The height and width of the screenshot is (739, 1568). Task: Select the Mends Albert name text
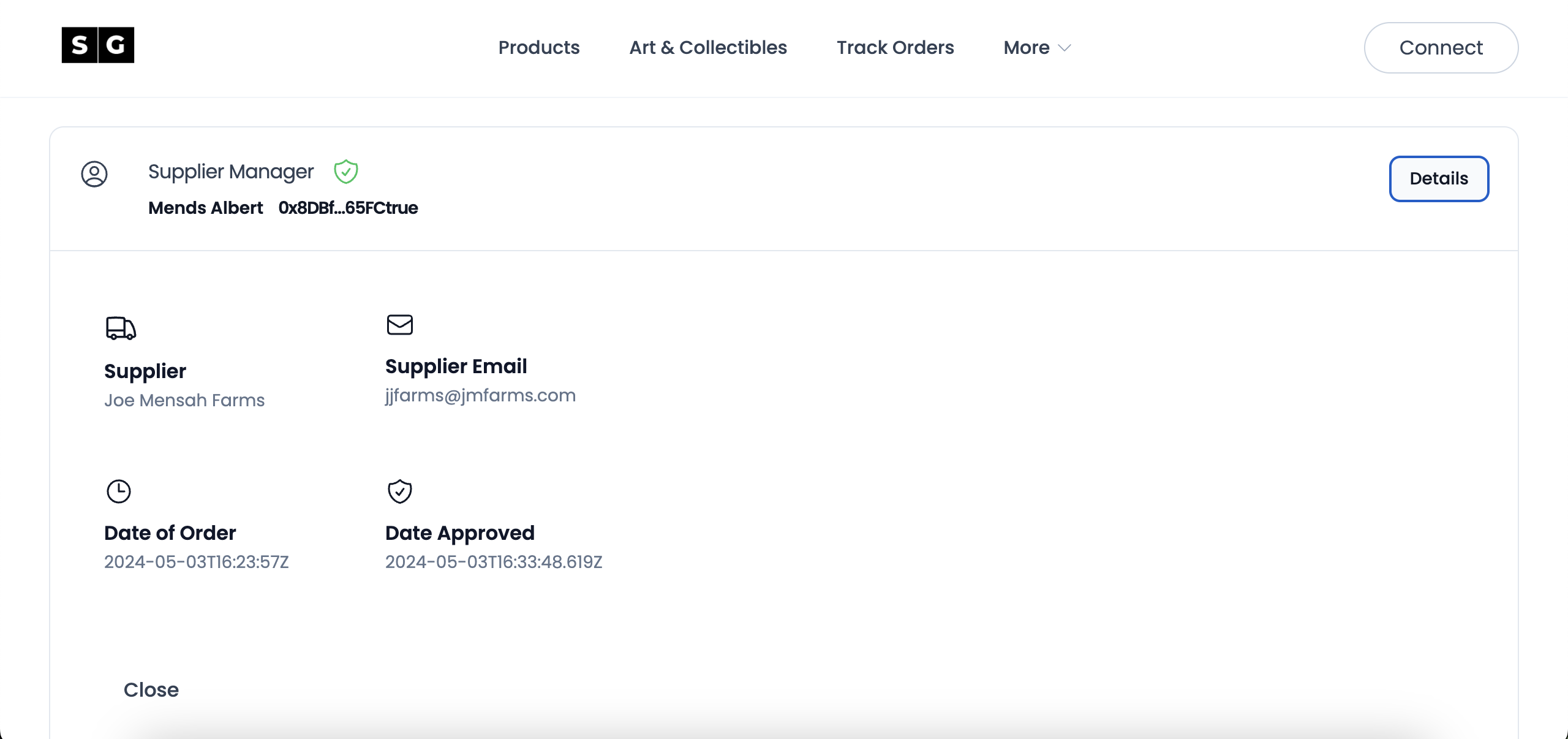coord(206,208)
